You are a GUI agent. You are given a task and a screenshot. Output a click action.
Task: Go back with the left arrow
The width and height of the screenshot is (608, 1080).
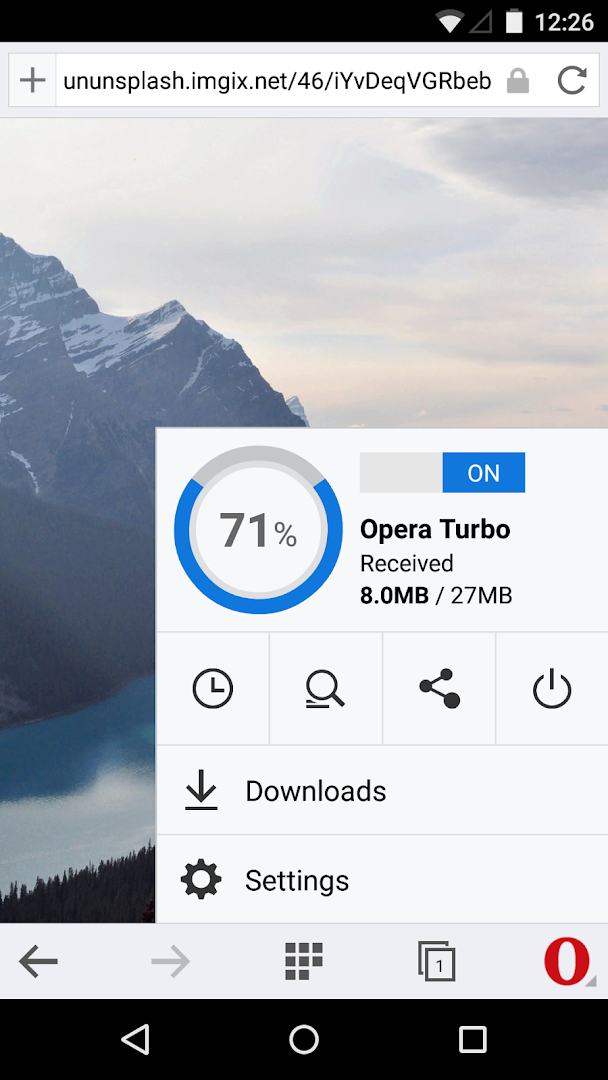(38, 962)
